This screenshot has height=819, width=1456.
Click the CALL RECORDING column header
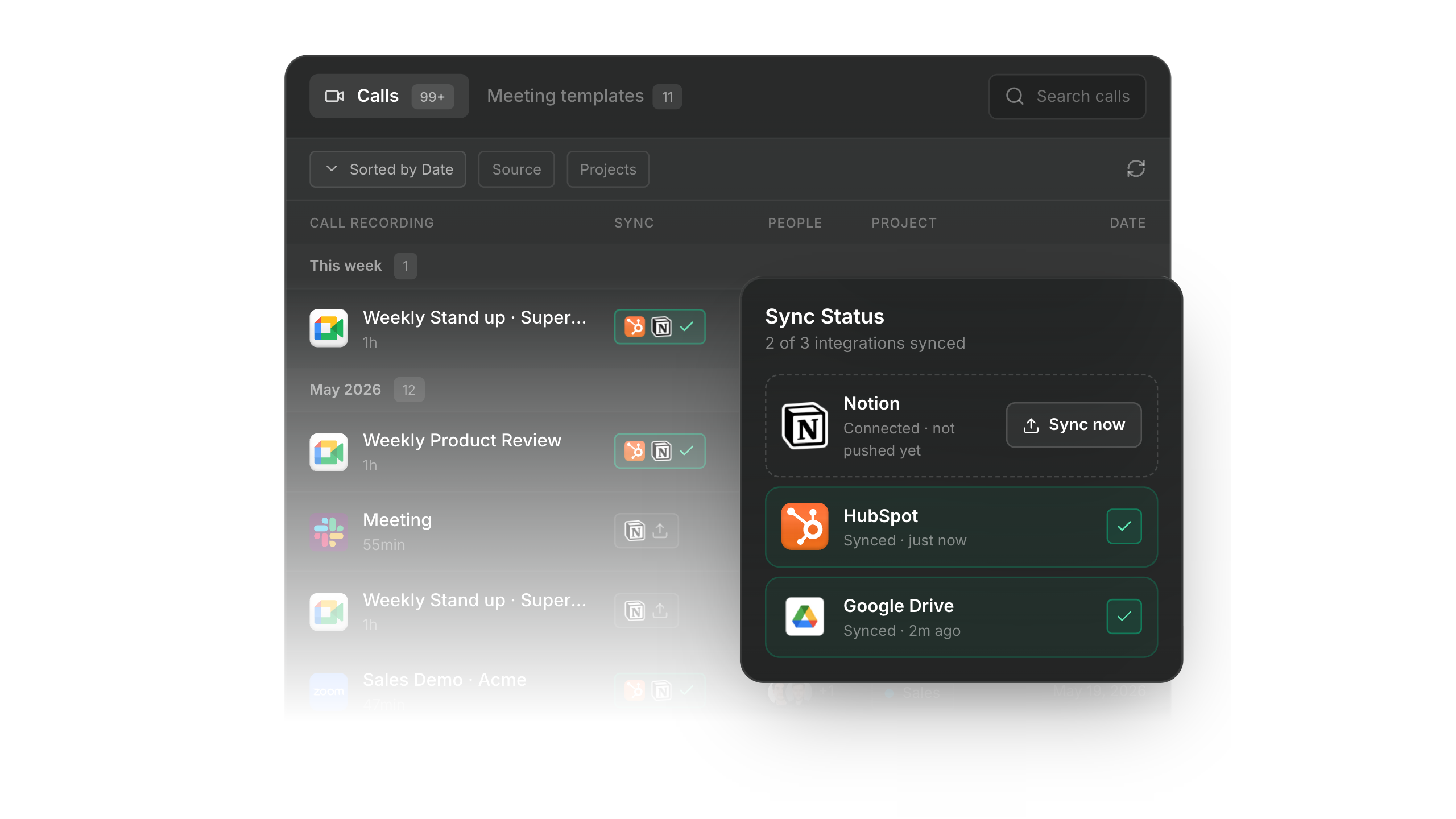(372, 223)
